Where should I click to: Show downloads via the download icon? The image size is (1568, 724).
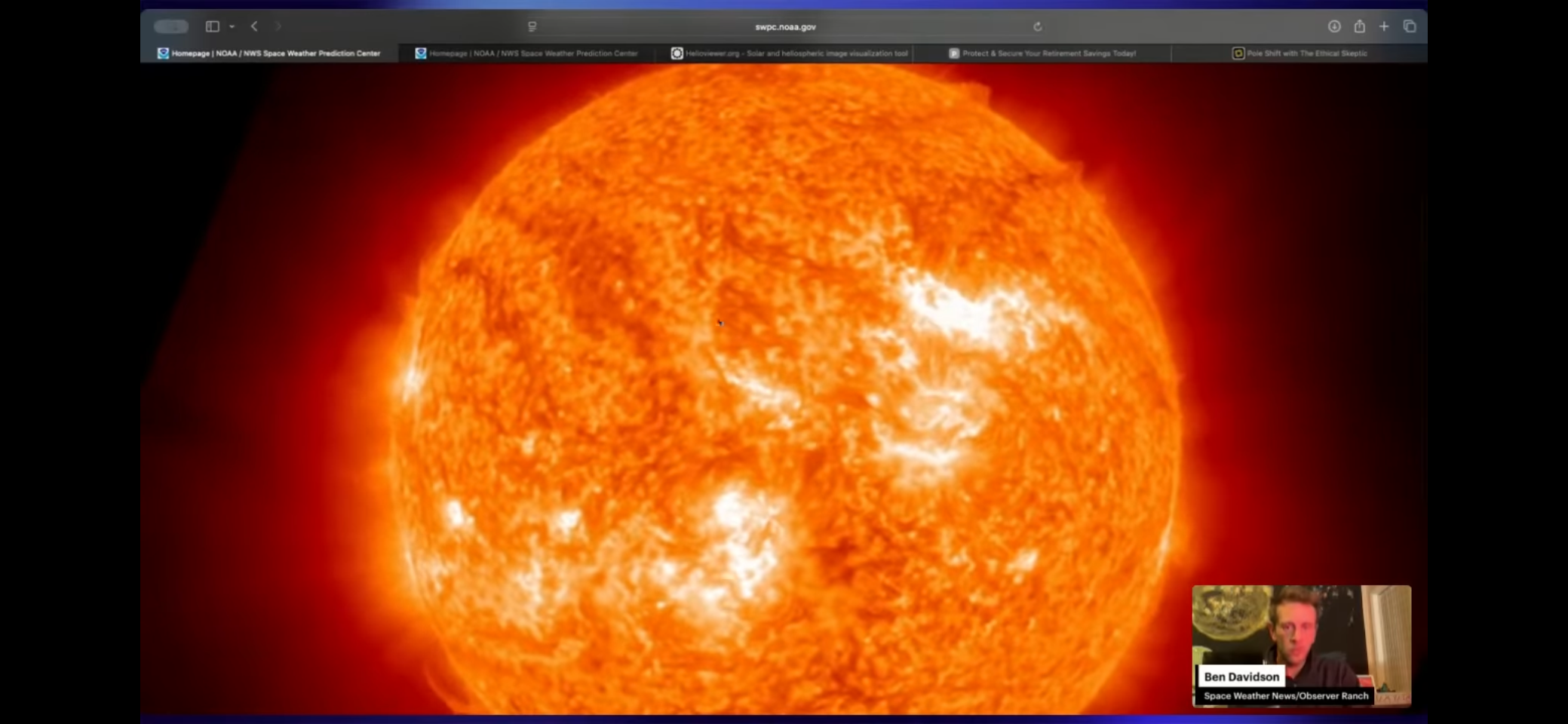coord(1334,26)
